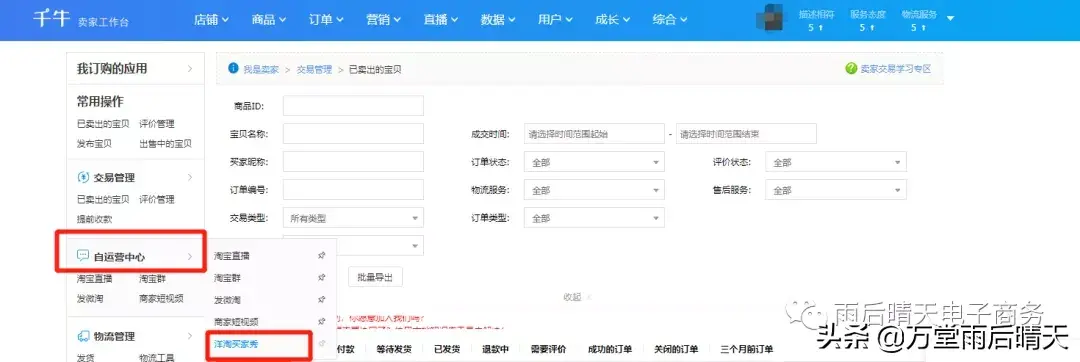This screenshot has width=1080, height=362.
Task: Open the 订单类型 dropdown
Action: coord(594,218)
